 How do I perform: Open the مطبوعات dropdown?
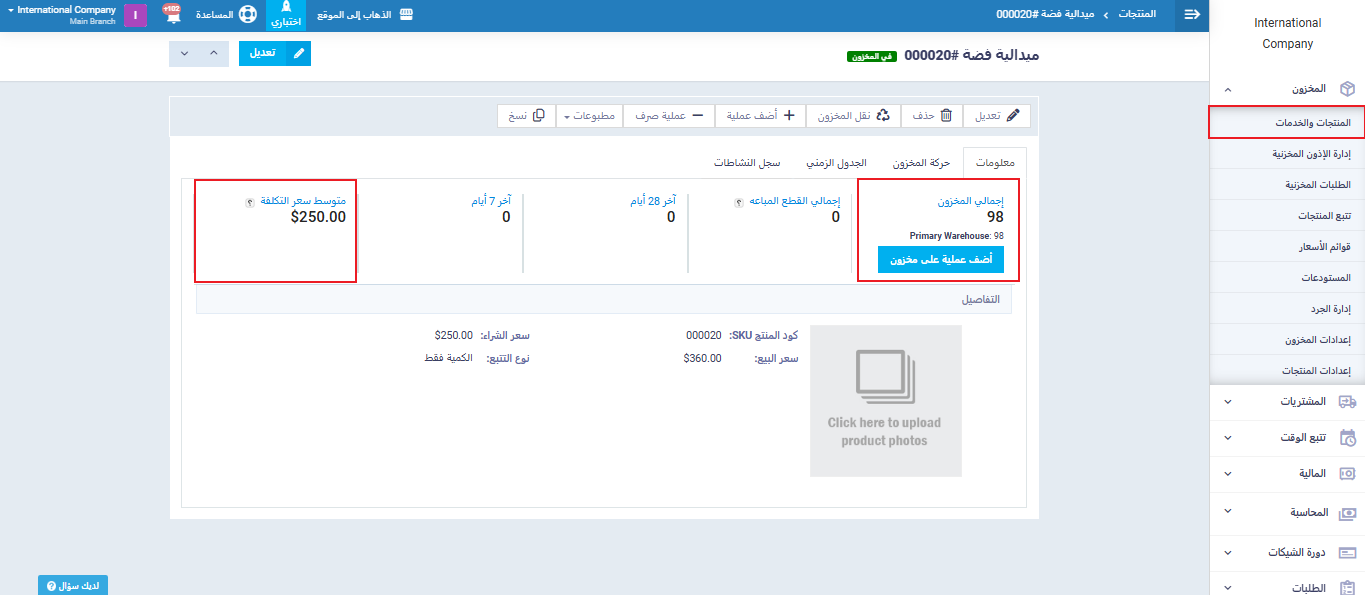[589, 116]
